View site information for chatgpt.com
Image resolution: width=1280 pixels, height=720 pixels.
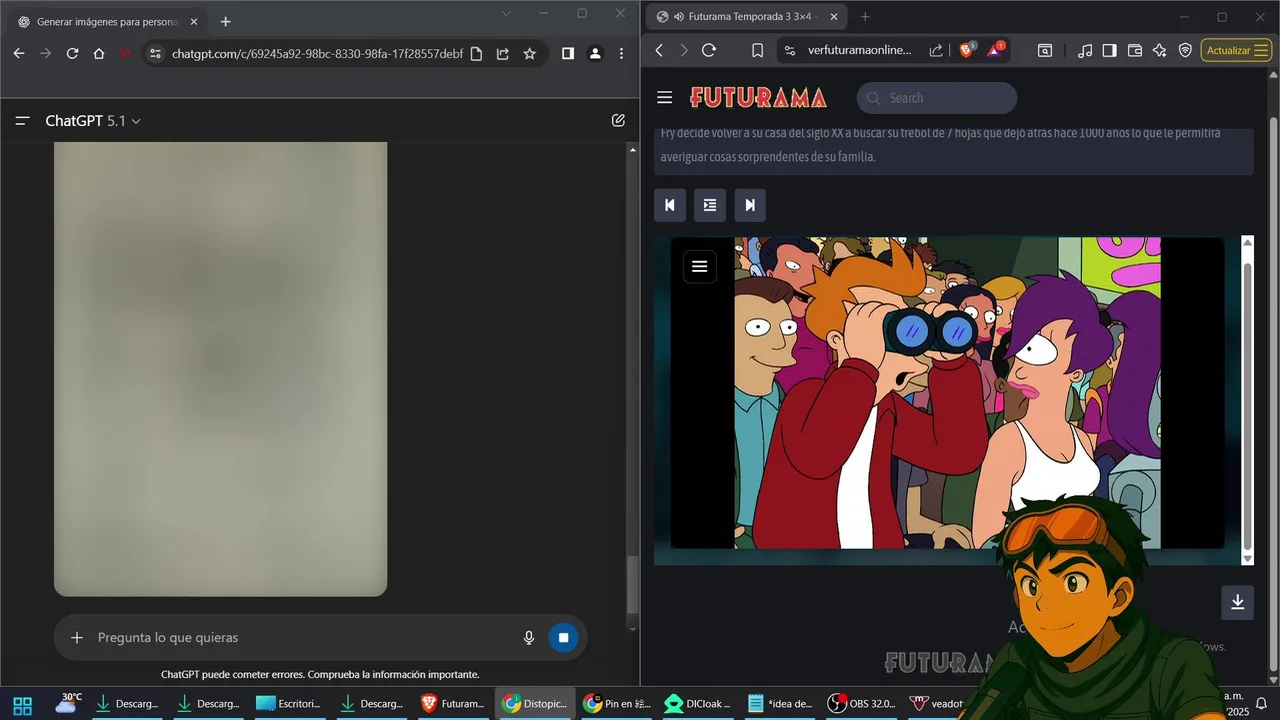pos(155,54)
